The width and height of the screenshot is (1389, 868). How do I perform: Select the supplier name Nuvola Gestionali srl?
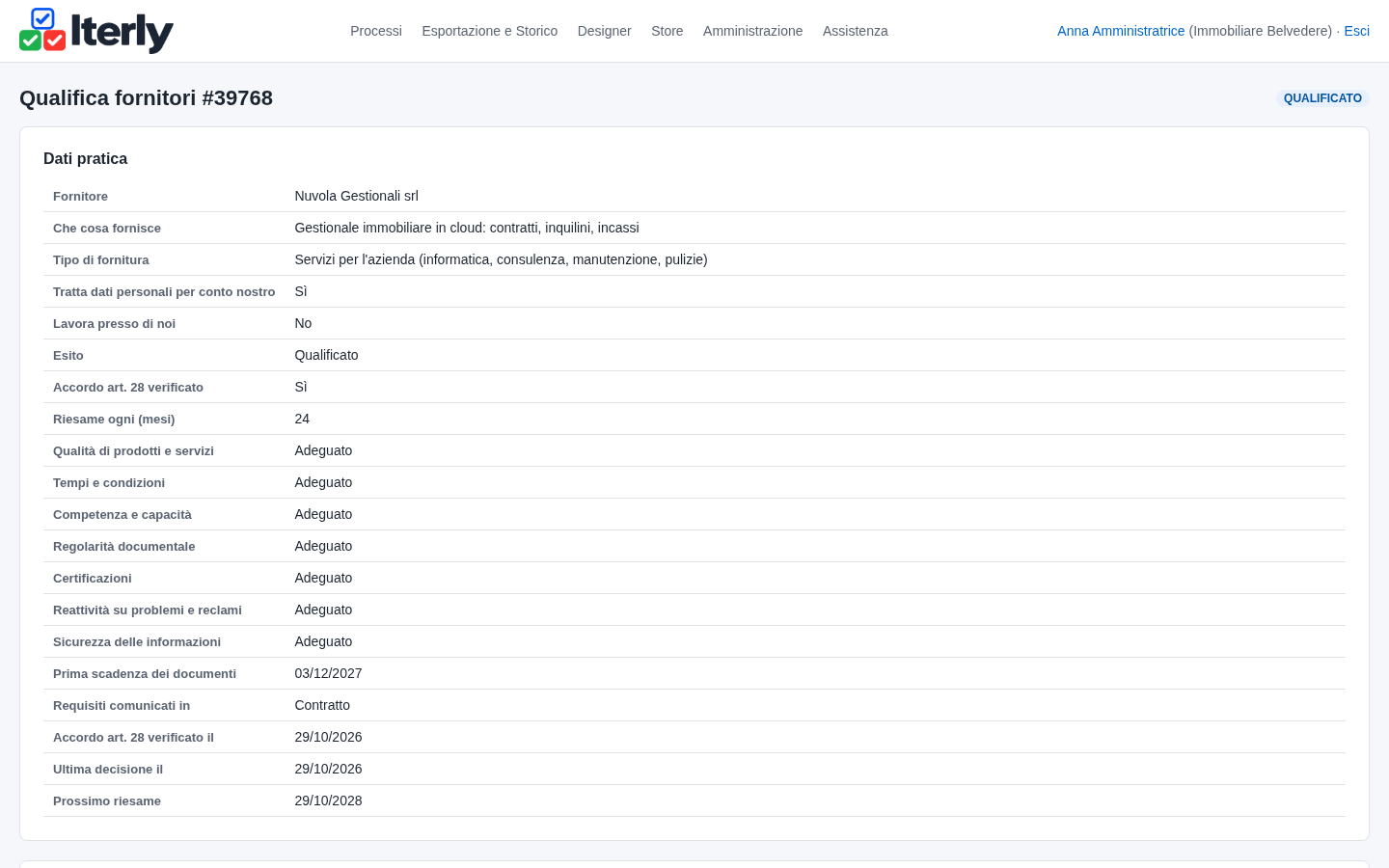click(357, 196)
